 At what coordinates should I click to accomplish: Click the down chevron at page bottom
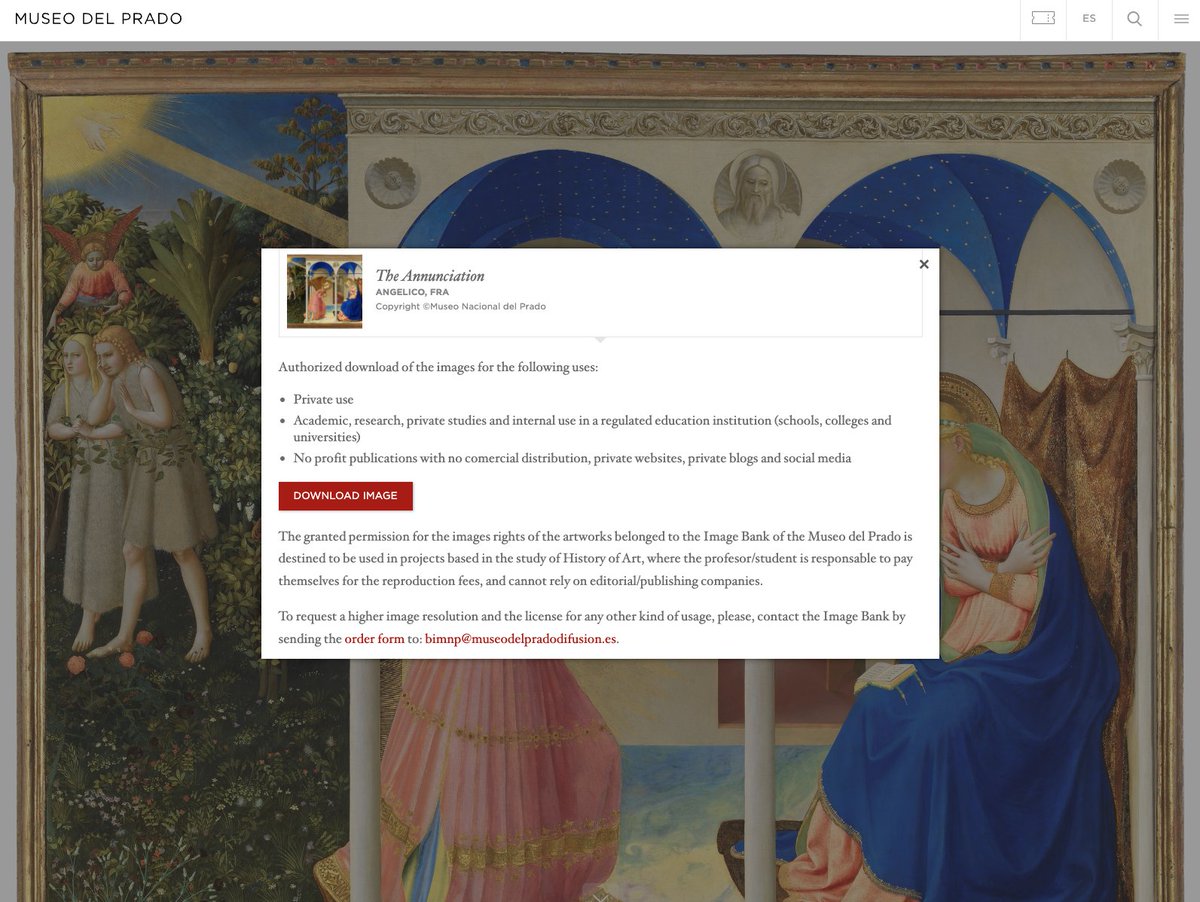[600, 896]
